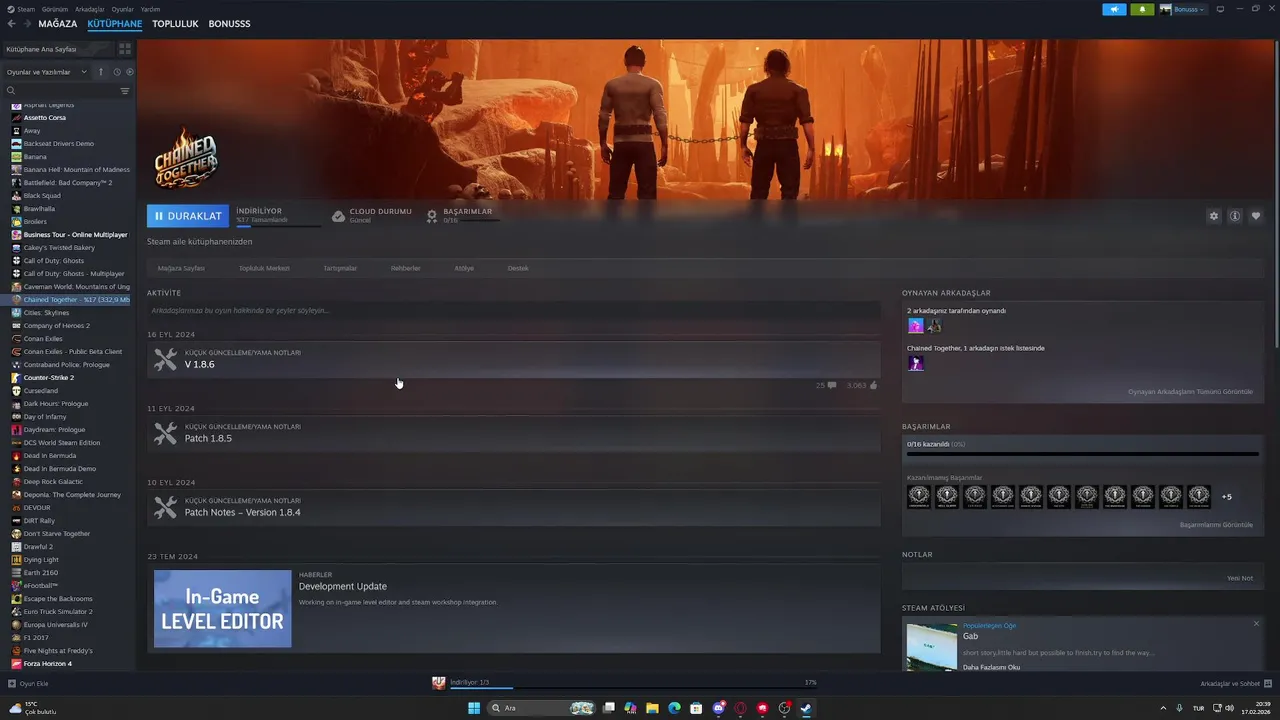Open BAŞARIMLAR achievements header link
Viewport: 1280px width, 720px height.
click(467, 211)
